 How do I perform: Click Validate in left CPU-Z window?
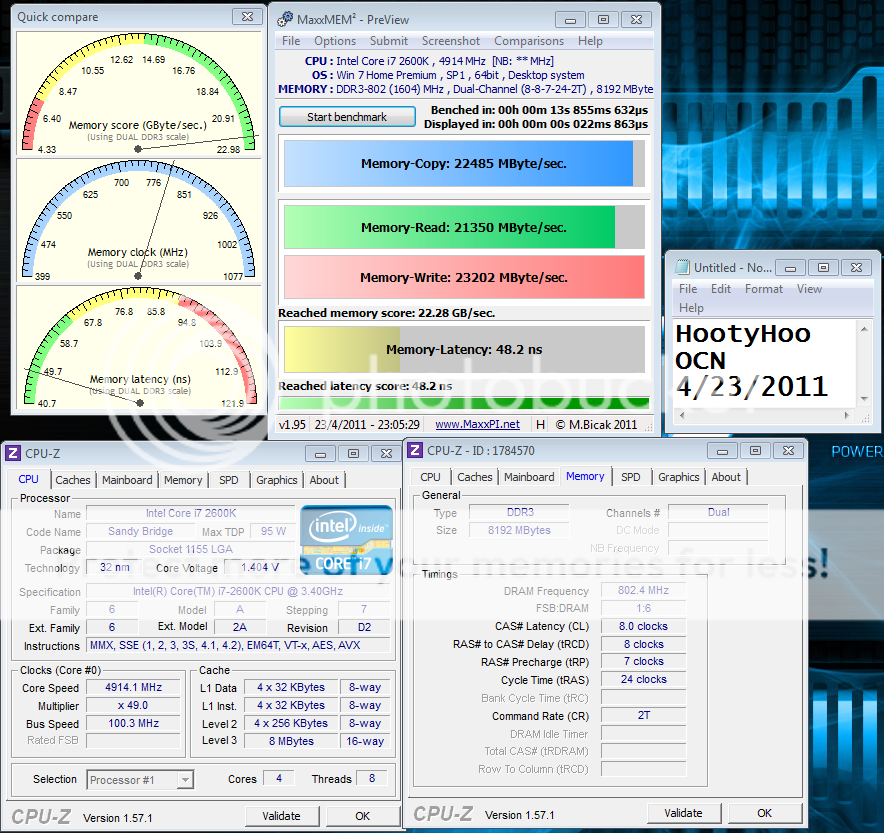(281, 816)
